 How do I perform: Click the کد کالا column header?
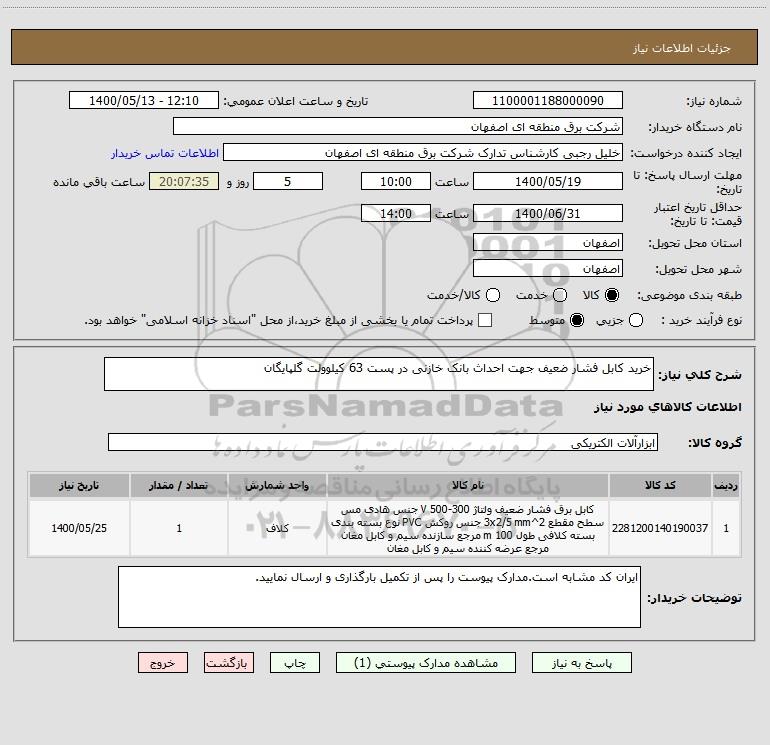coord(660,485)
